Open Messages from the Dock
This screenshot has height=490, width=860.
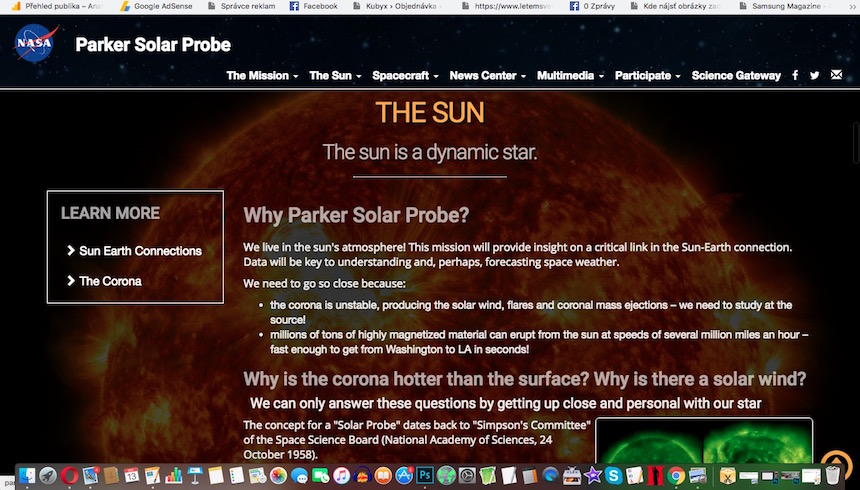[x=299, y=475]
